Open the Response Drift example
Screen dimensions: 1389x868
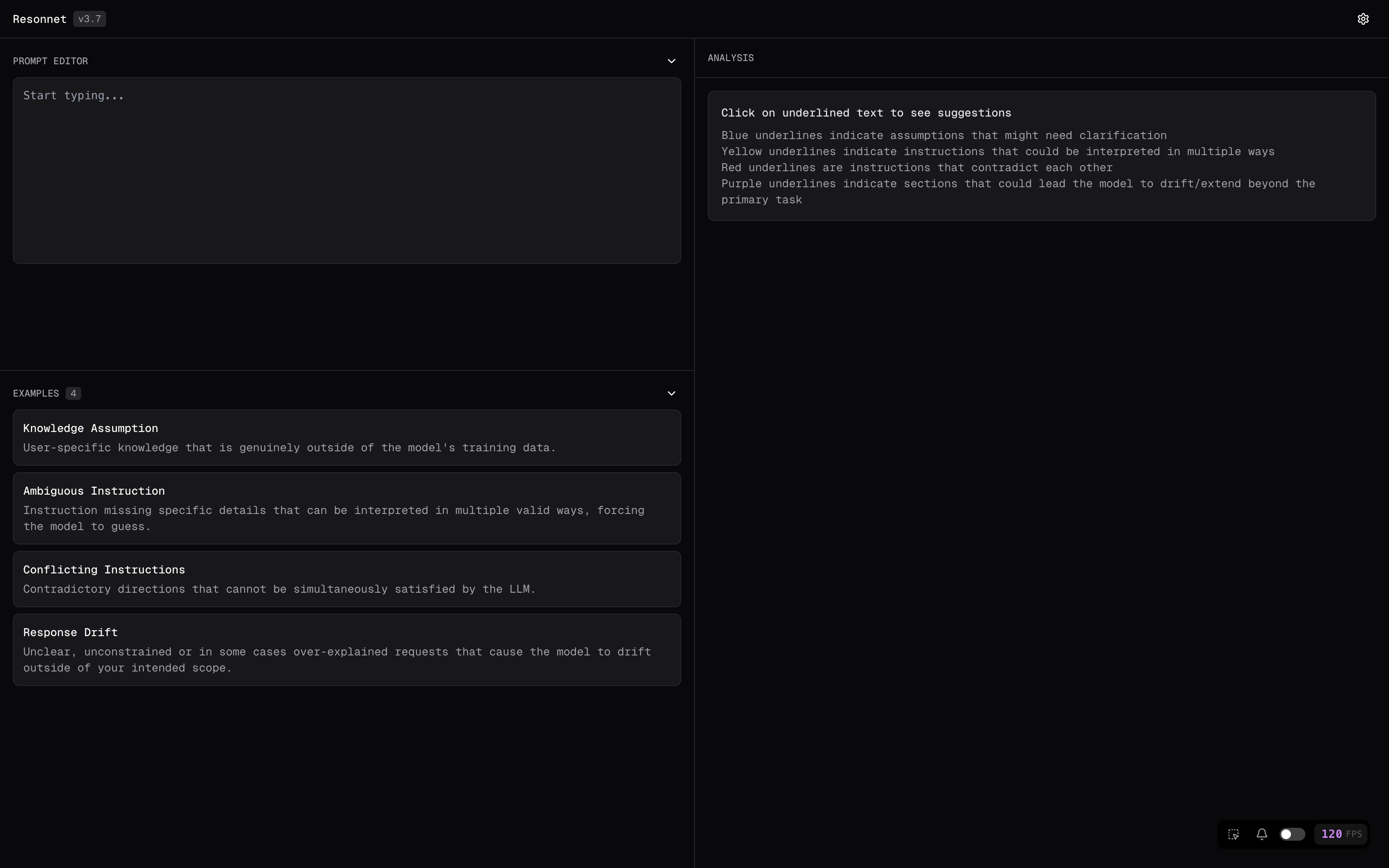pyautogui.click(x=347, y=649)
